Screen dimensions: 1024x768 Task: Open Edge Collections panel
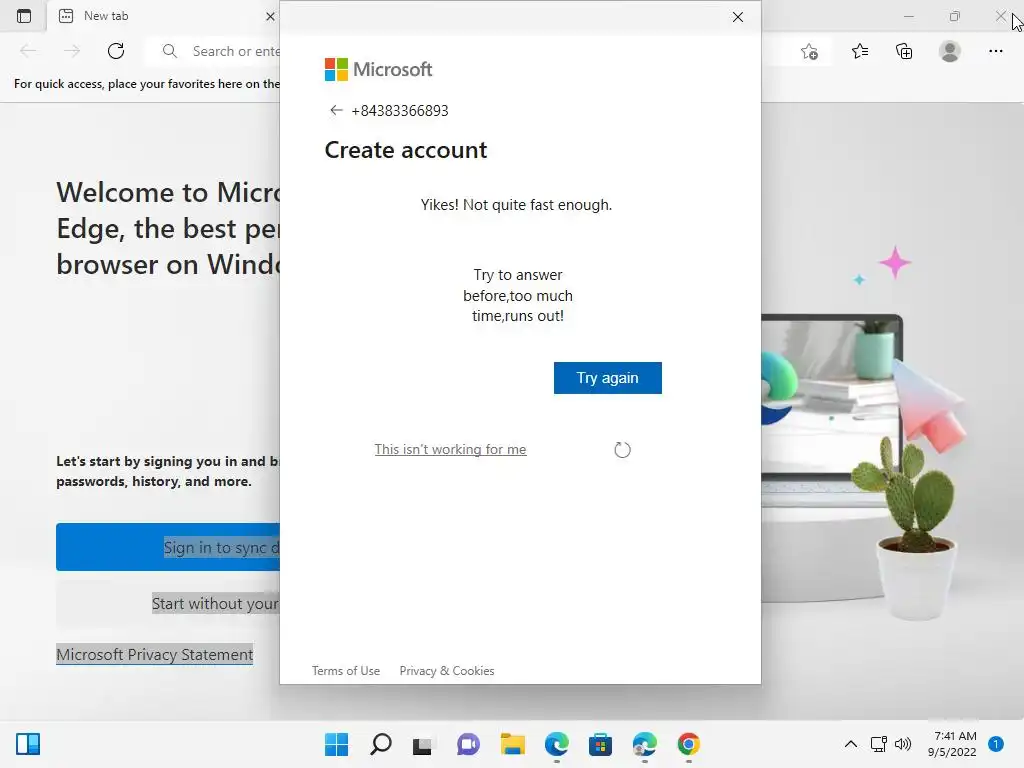tap(904, 51)
